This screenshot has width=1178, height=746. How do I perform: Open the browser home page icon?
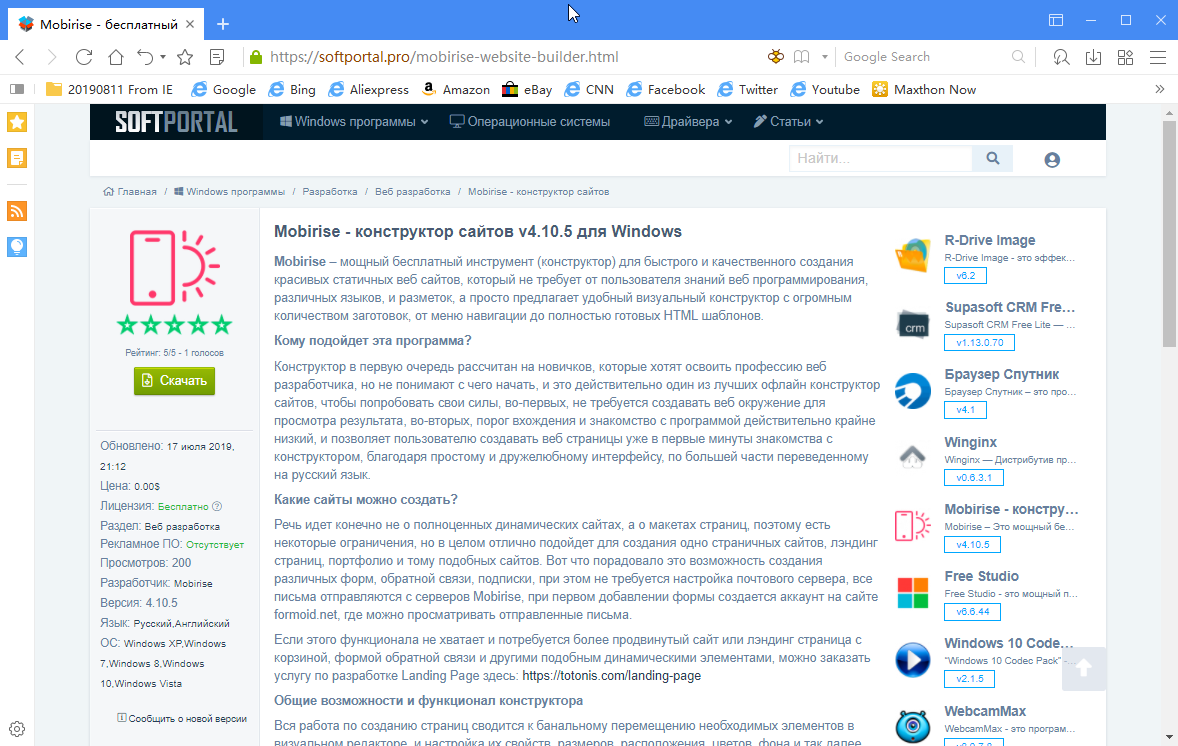tap(116, 57)
